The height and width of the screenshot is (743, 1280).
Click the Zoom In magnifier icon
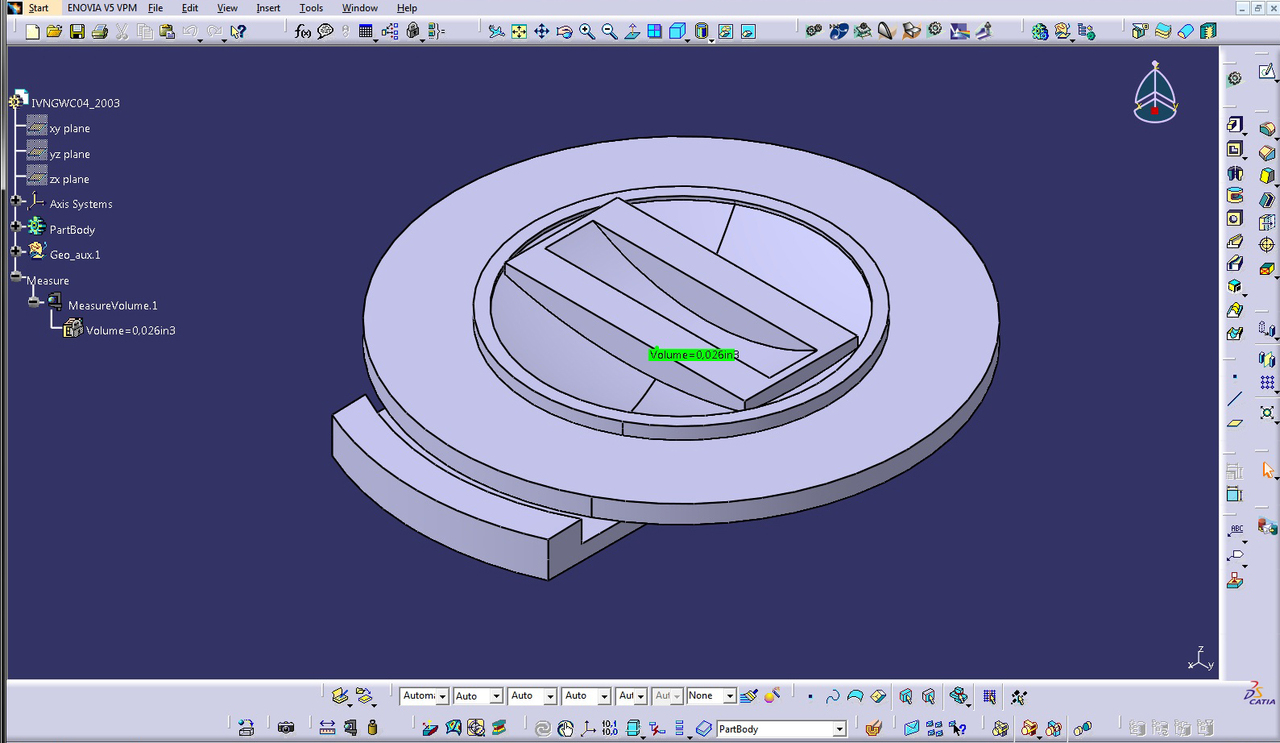coord(587,32)
